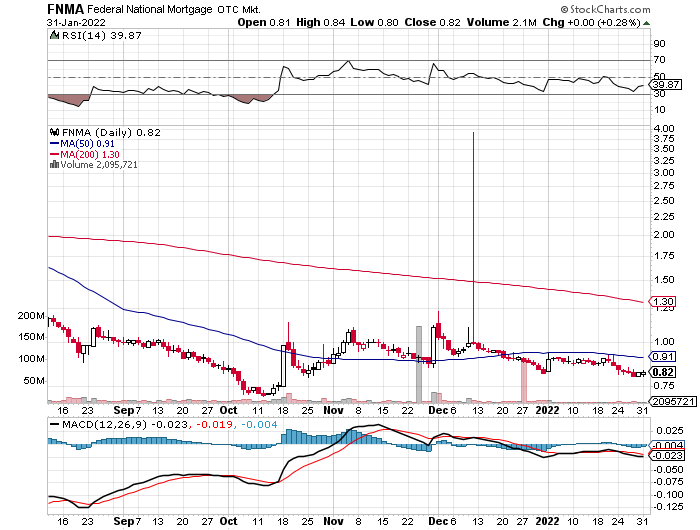Click the 4.00 price axis label
700x530 pixels.
point(664,129)
